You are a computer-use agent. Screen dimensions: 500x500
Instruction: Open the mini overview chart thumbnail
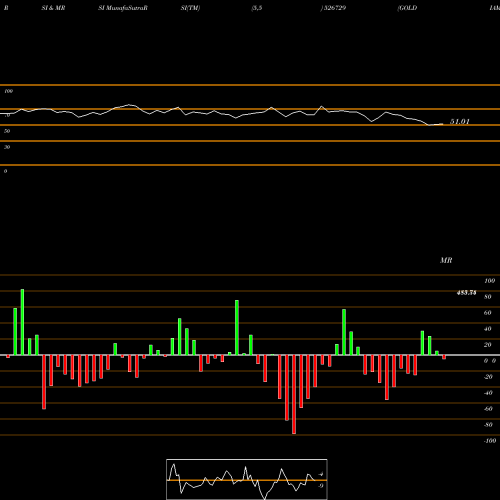[247, 479]
